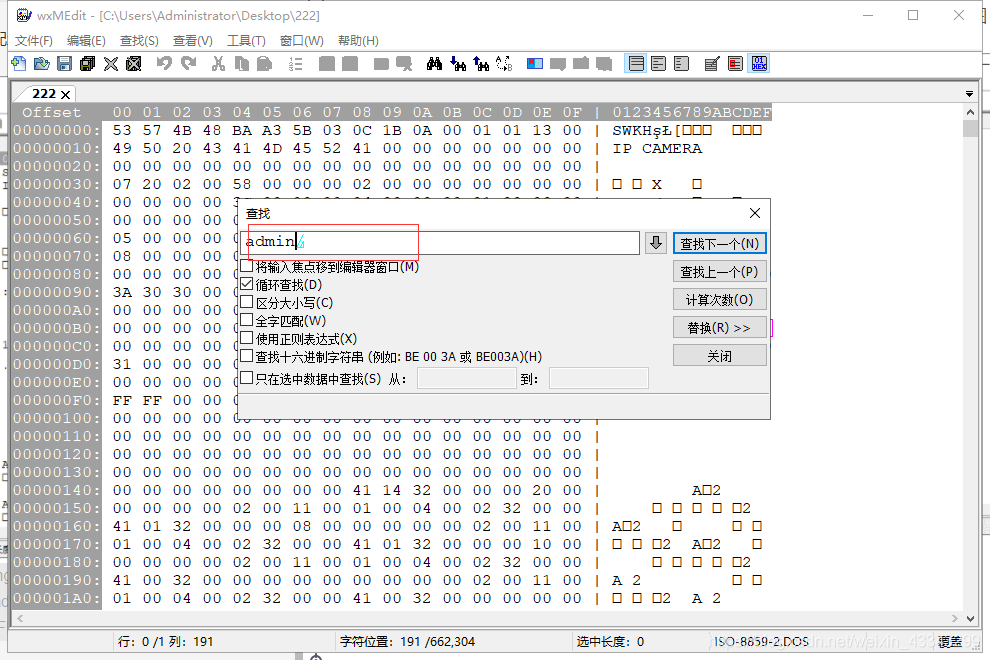
Task: Enable 使用正则表达式(X) regex checkbox
Action: (x=247, y=338)
